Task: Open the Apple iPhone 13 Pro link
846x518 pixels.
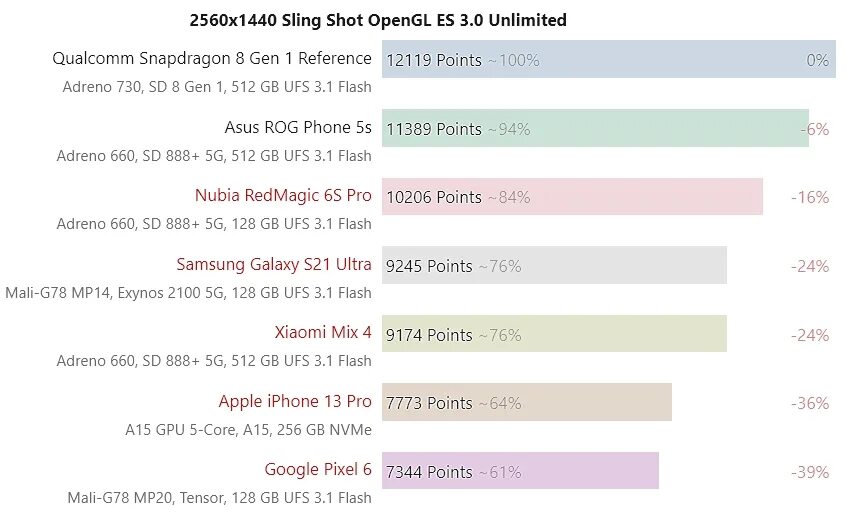Action: [x=295, y=402]
